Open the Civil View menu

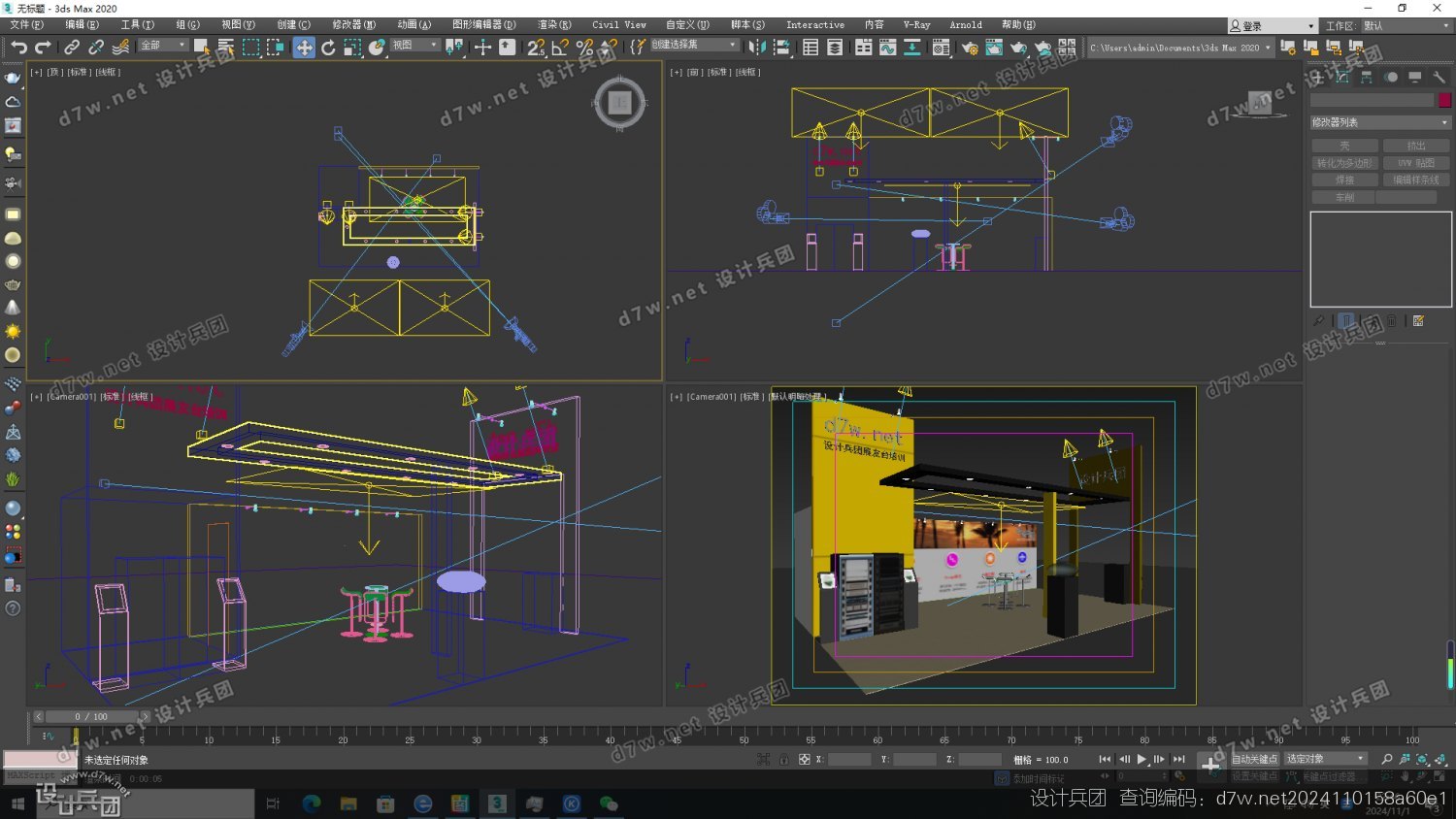click(619, 25)
